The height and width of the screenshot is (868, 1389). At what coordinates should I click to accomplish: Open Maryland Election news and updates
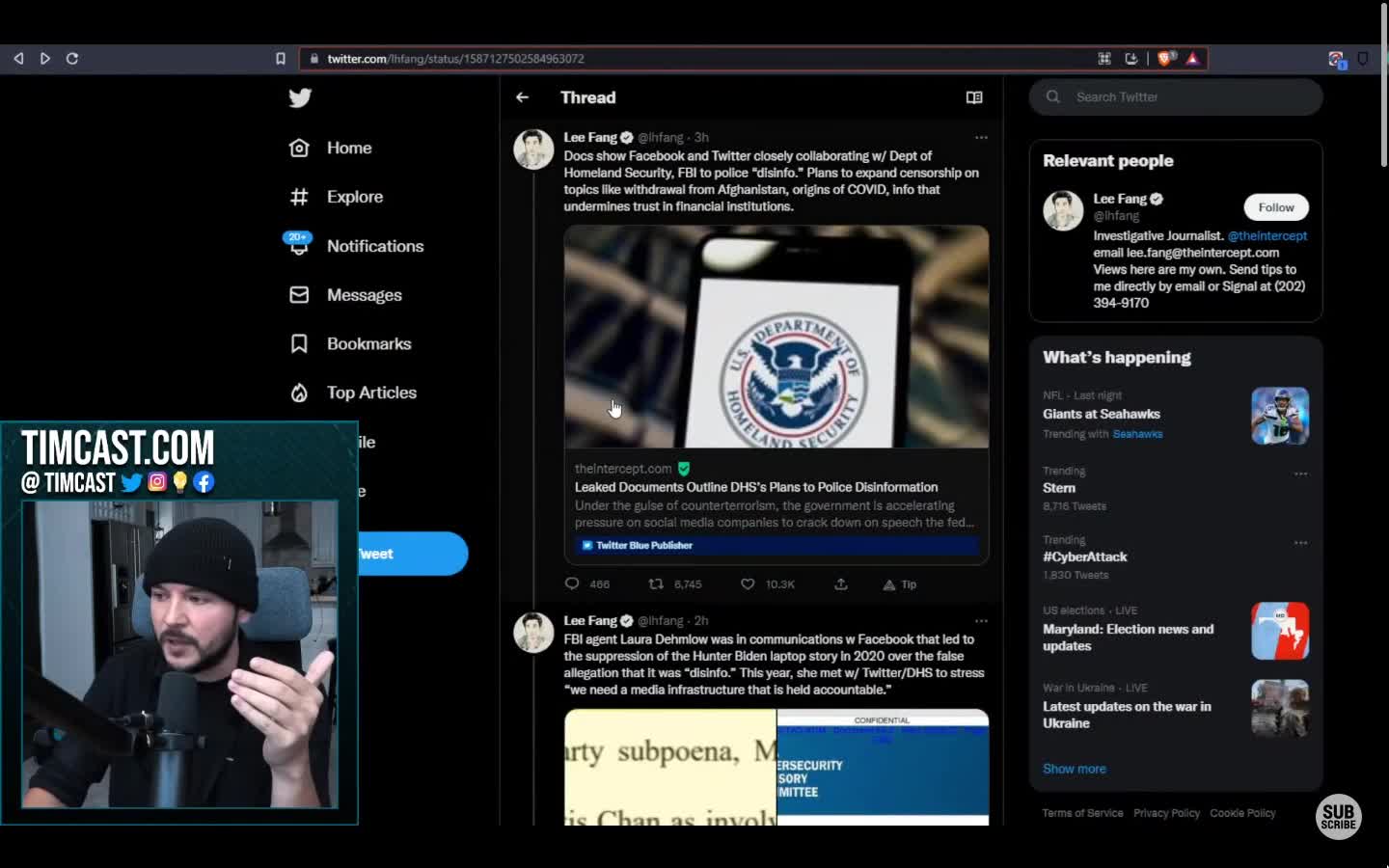coord(1128,637)
